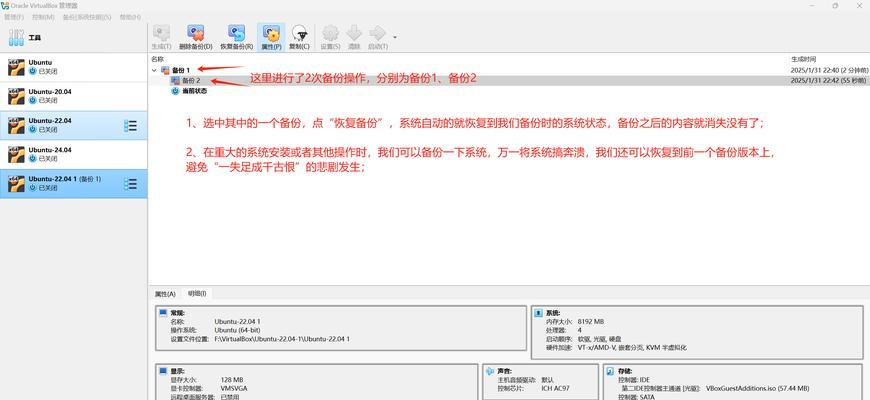
Task: Switch to the 明细(I) tab
Action: pyautogui.click(x=196, y=293)
